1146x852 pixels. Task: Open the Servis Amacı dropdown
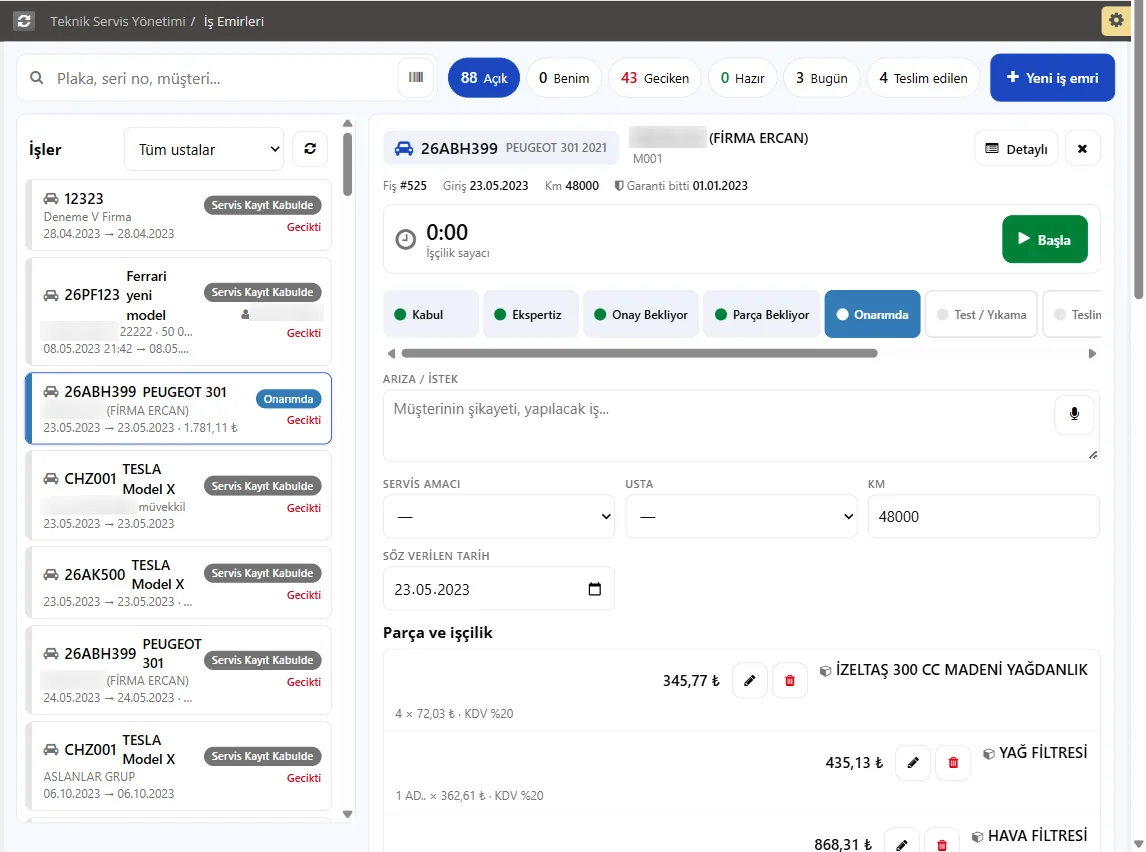498,517
